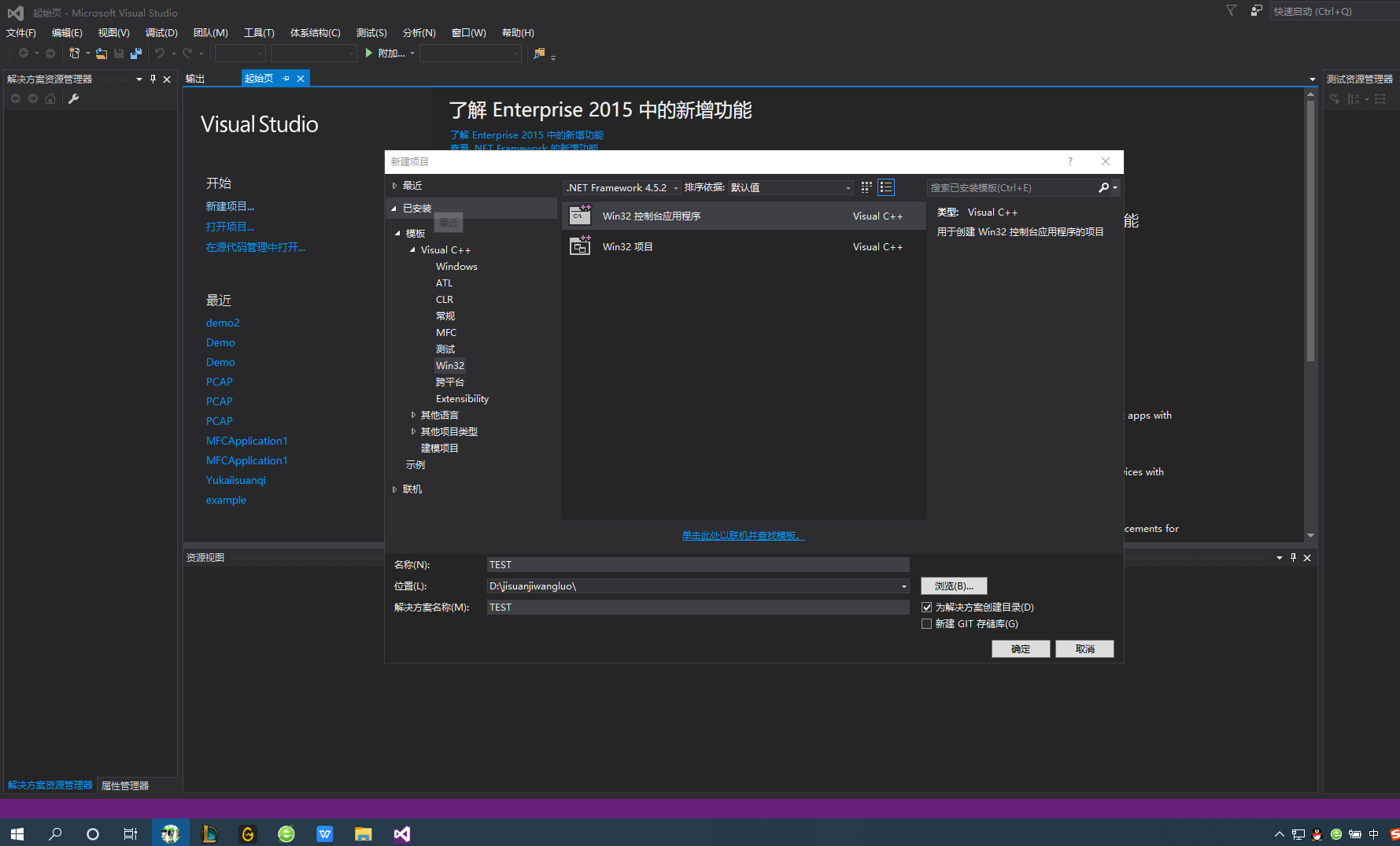Open Windows Start menu
This screenshot has width=1400, height=846.
[x=17, y=833]
